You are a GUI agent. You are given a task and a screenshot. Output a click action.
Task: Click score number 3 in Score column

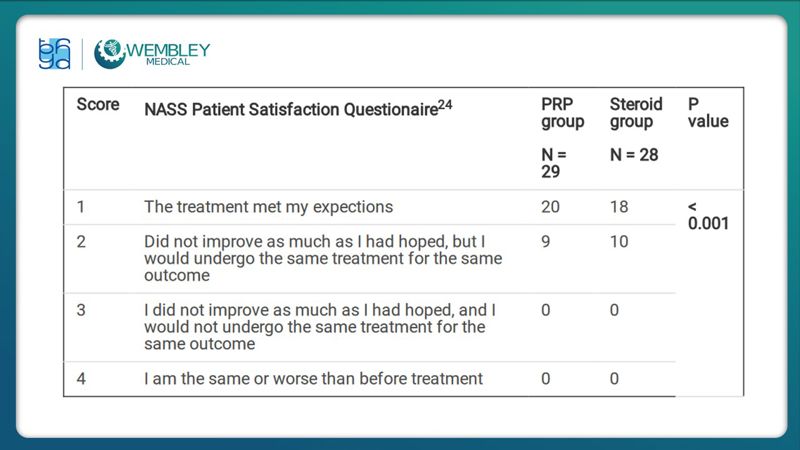click(x=82, y=310)
